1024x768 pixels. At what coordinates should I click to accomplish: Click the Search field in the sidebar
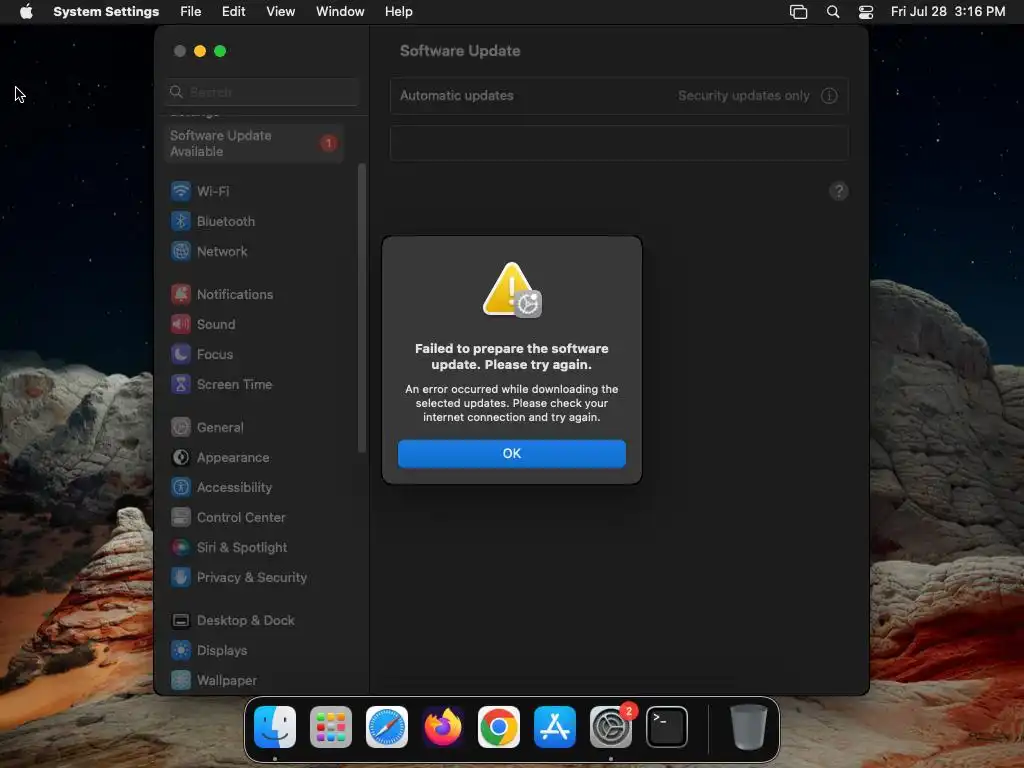(262, 92)
